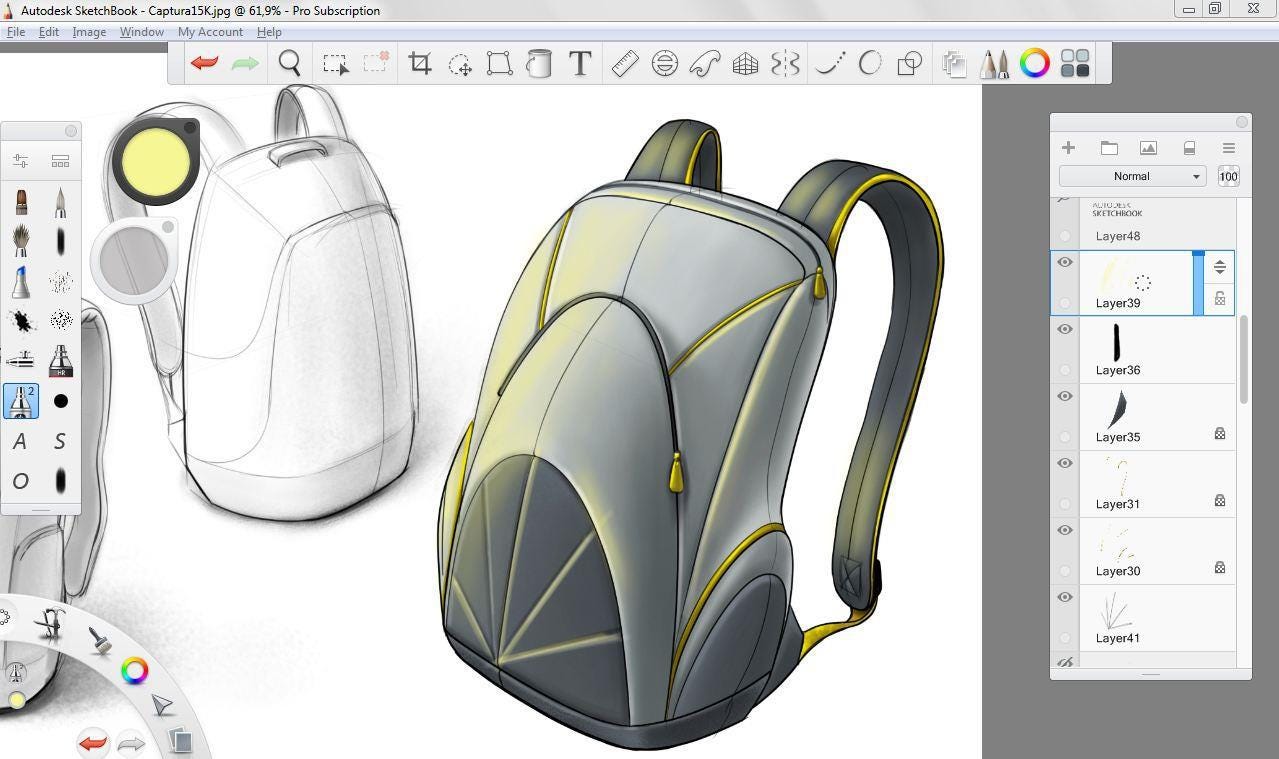
Task: Toggle transparency lock on Layer31
Action: point(1220,501)
